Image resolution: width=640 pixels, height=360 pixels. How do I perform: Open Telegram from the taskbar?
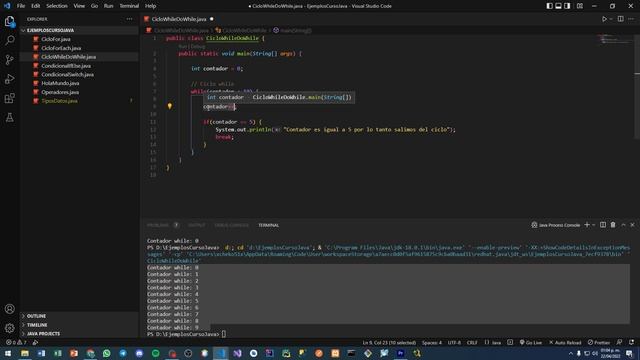tap(123, 353)
